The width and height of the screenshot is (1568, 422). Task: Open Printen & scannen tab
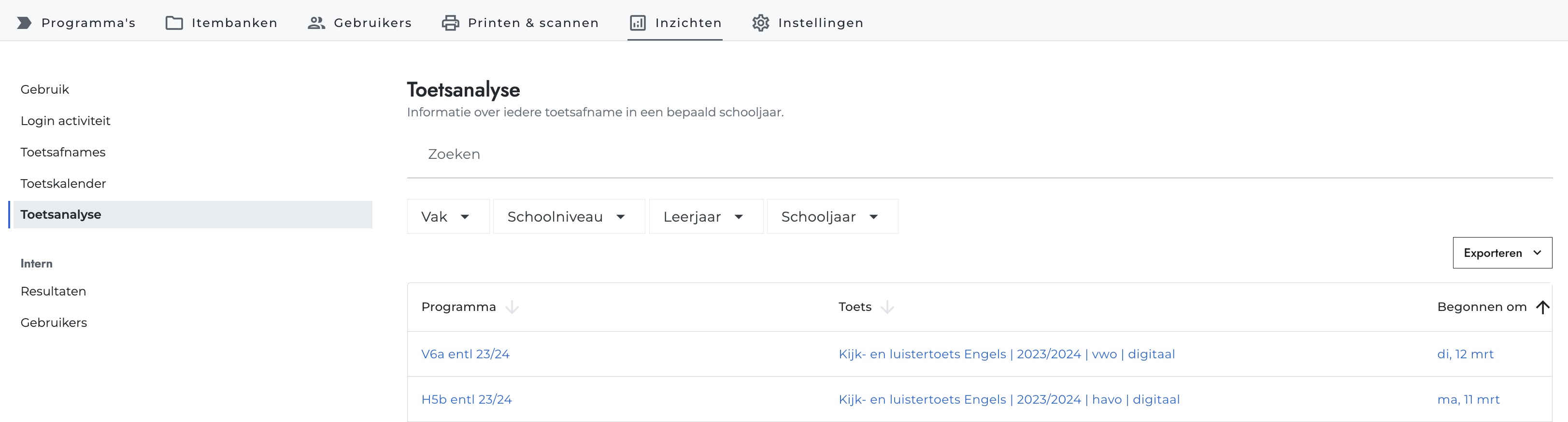pyautogui.click(x=520, y=23)
